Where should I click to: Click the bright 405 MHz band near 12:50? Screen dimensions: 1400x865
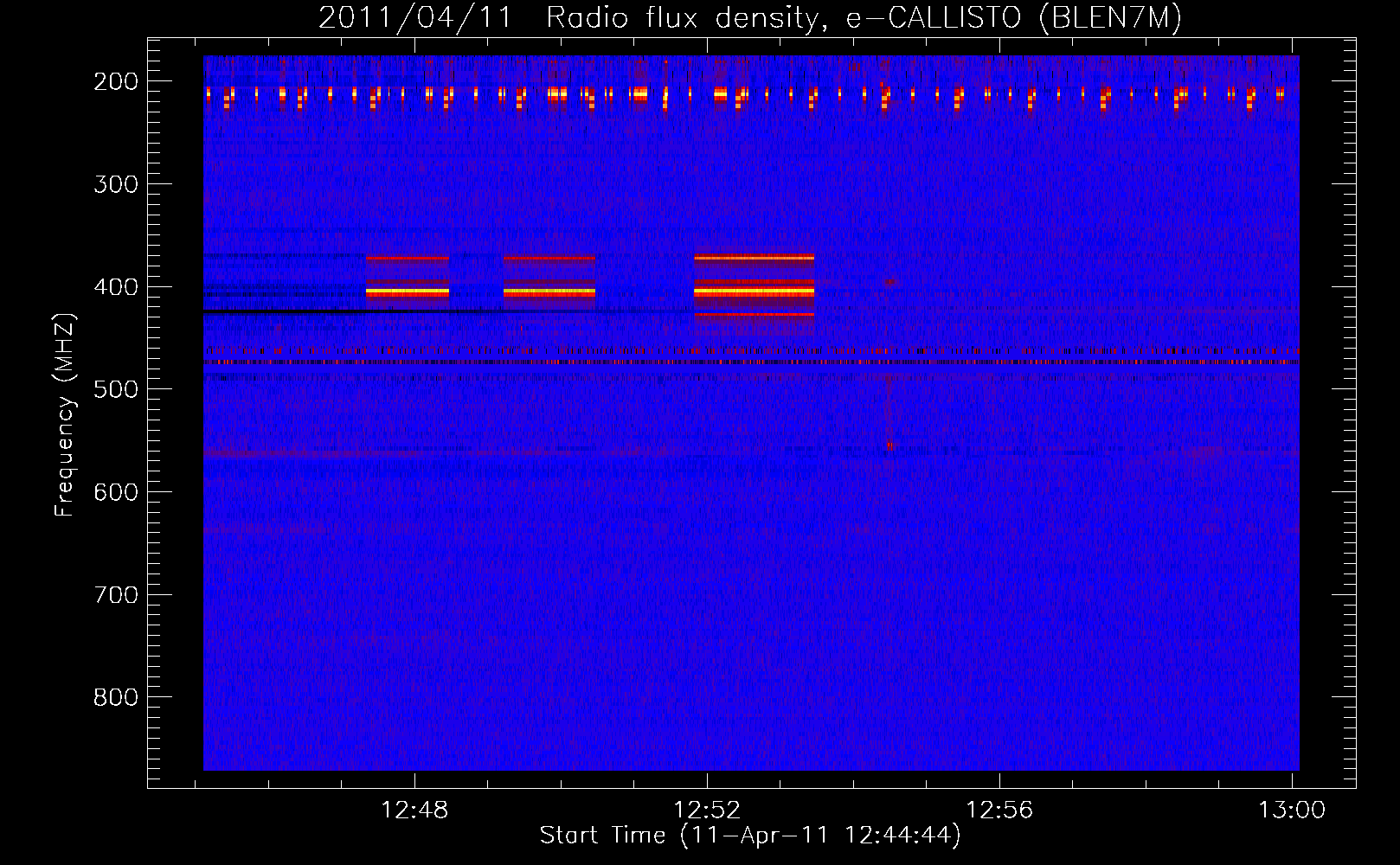click(549, 292)
